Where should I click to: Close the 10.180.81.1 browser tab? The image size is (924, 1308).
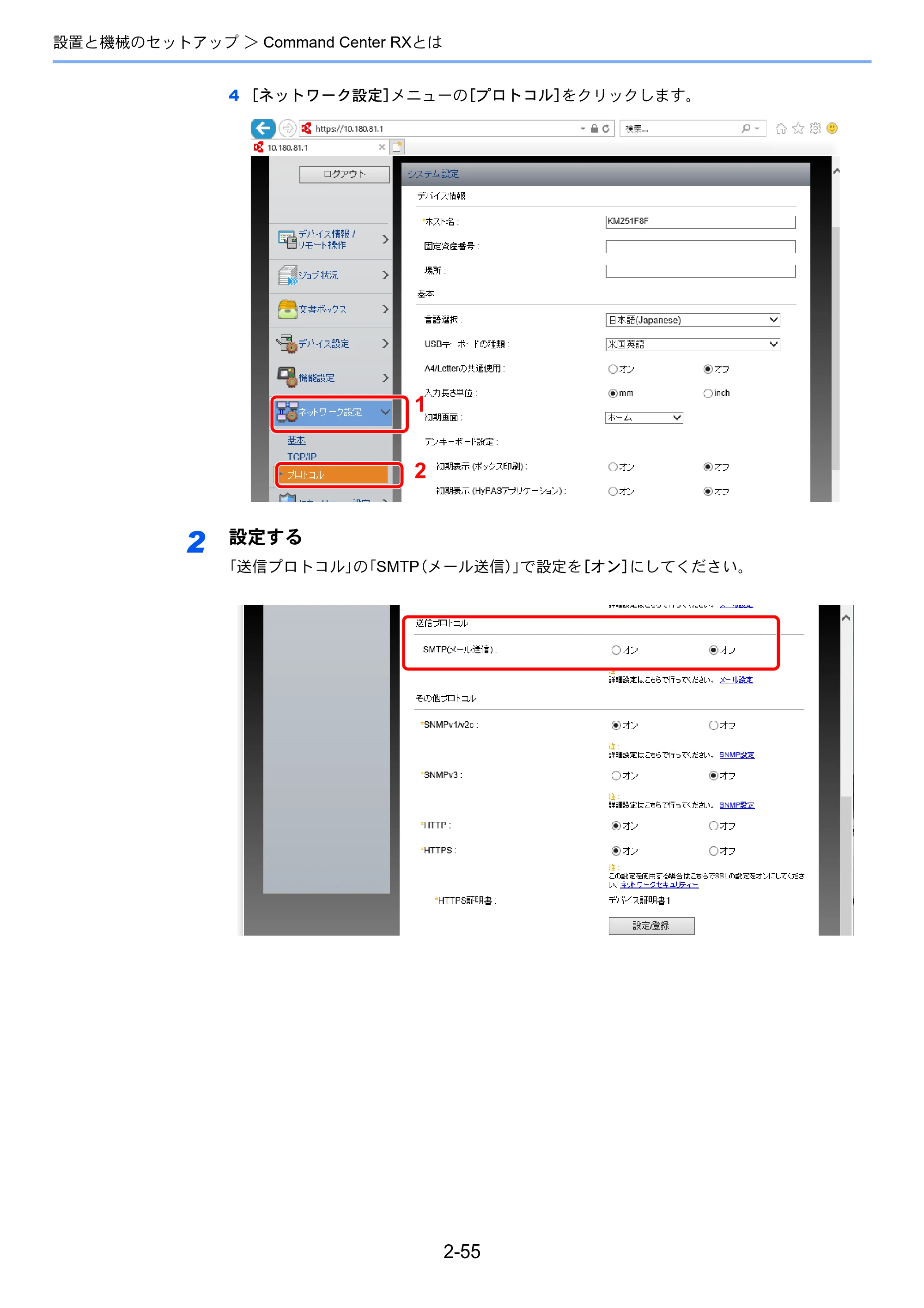coord(382,147)
